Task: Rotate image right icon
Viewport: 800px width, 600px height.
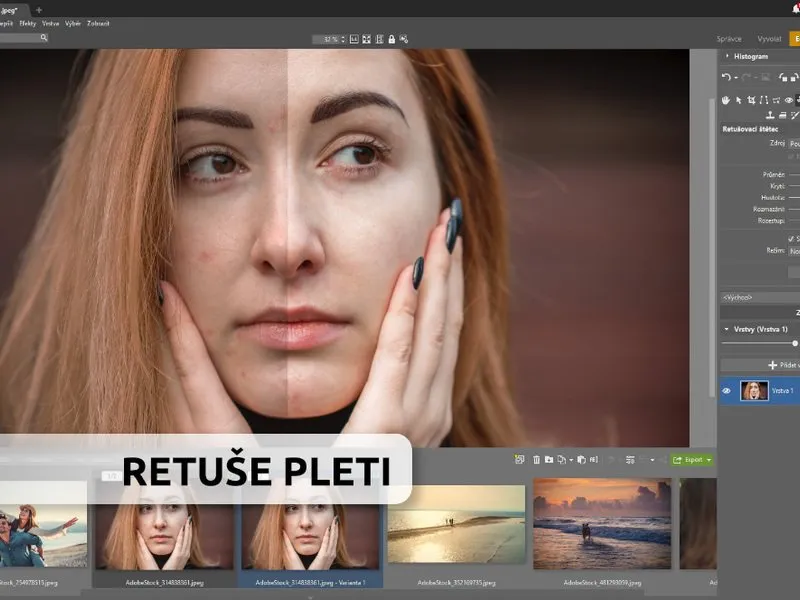Action: [794, 77]
